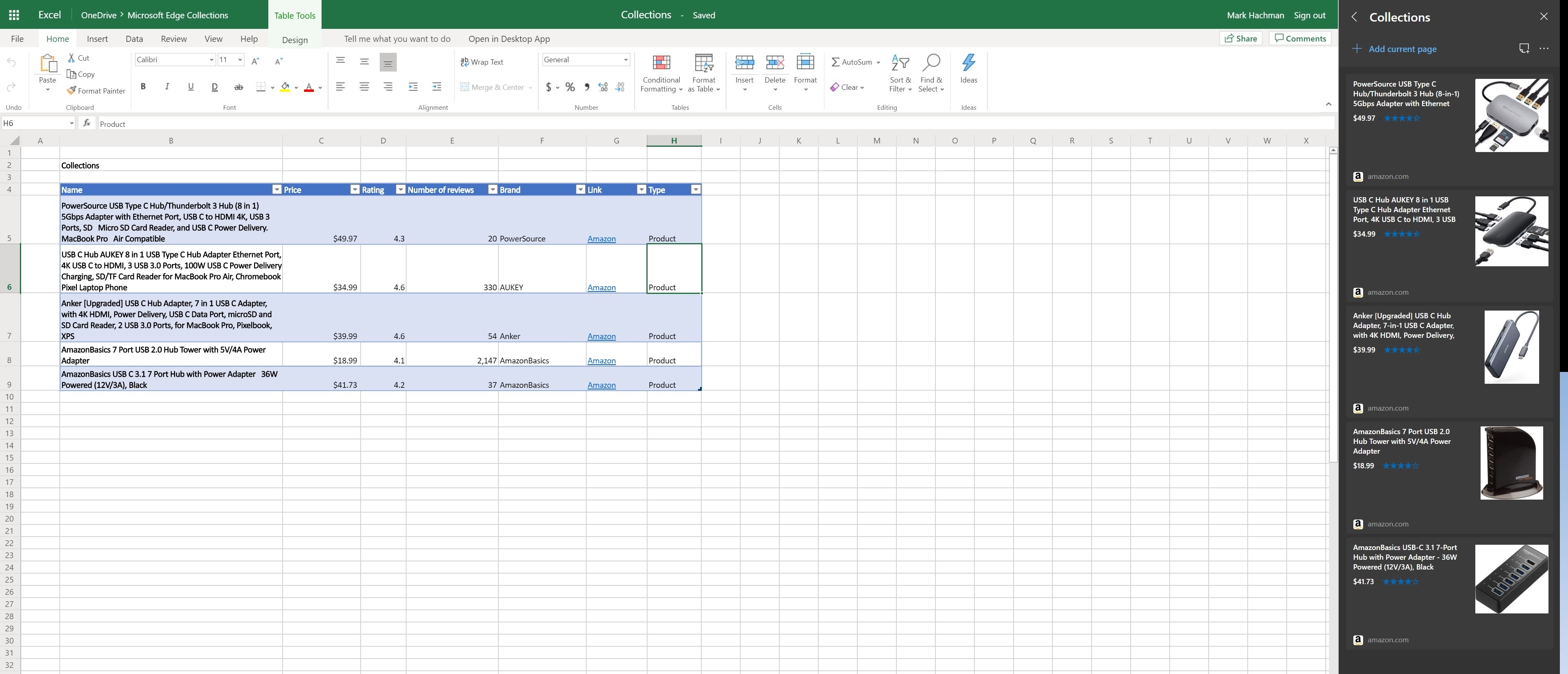Screen dimensions: 1568x674
Task: Open the Calibri font name dropdown
Action: coord(211,60)
